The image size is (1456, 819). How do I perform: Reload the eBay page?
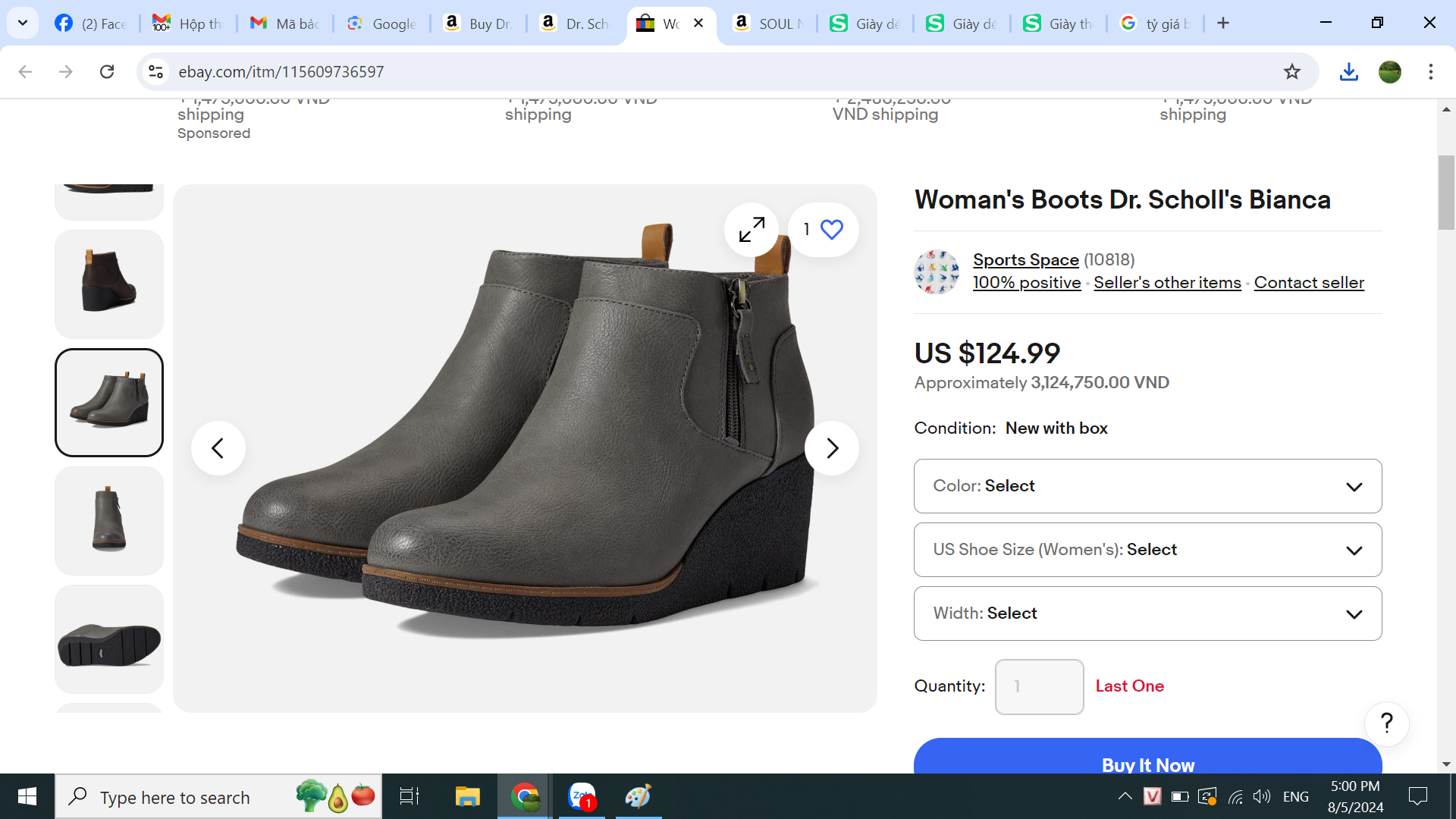click(x=107, y=71)
